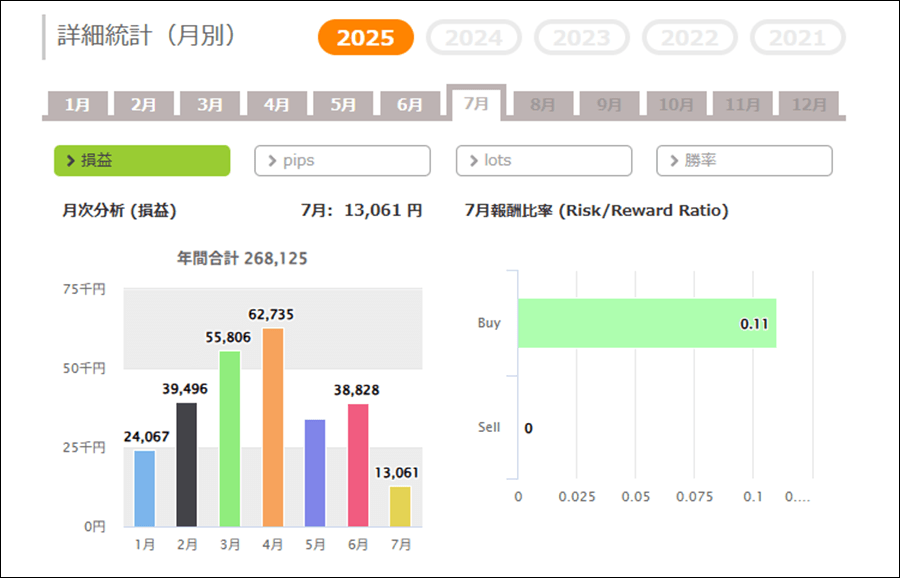The width and height of the screenshot is (900, 578).
Task: Click the 0.11 Buy ratio value
Action: coord(754,324)
